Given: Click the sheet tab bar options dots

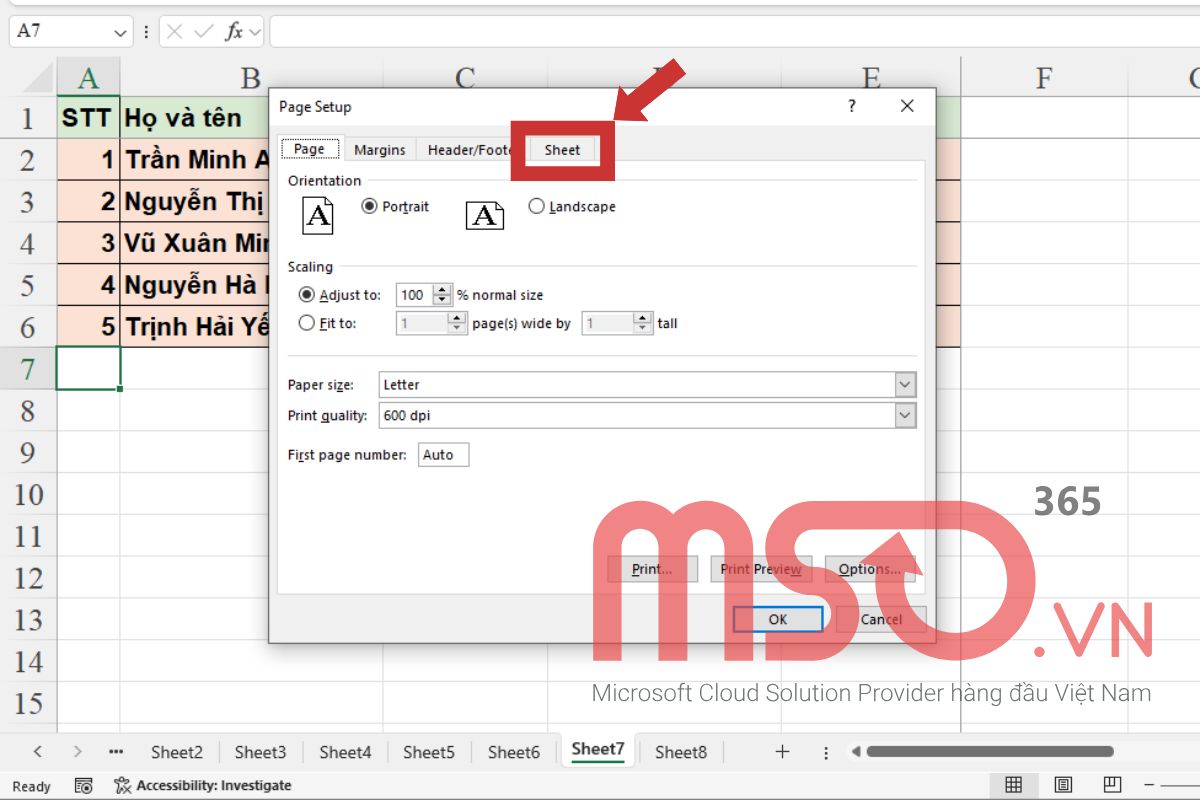Looking at the screenshot, I should click(826, 752).
